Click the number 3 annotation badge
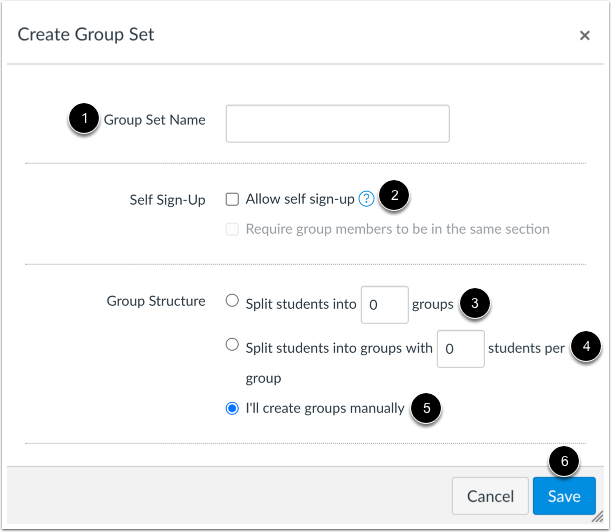Image resolution: width=611 pixels, height=532 pixels. pyautogui.click(x=476, y=303)
